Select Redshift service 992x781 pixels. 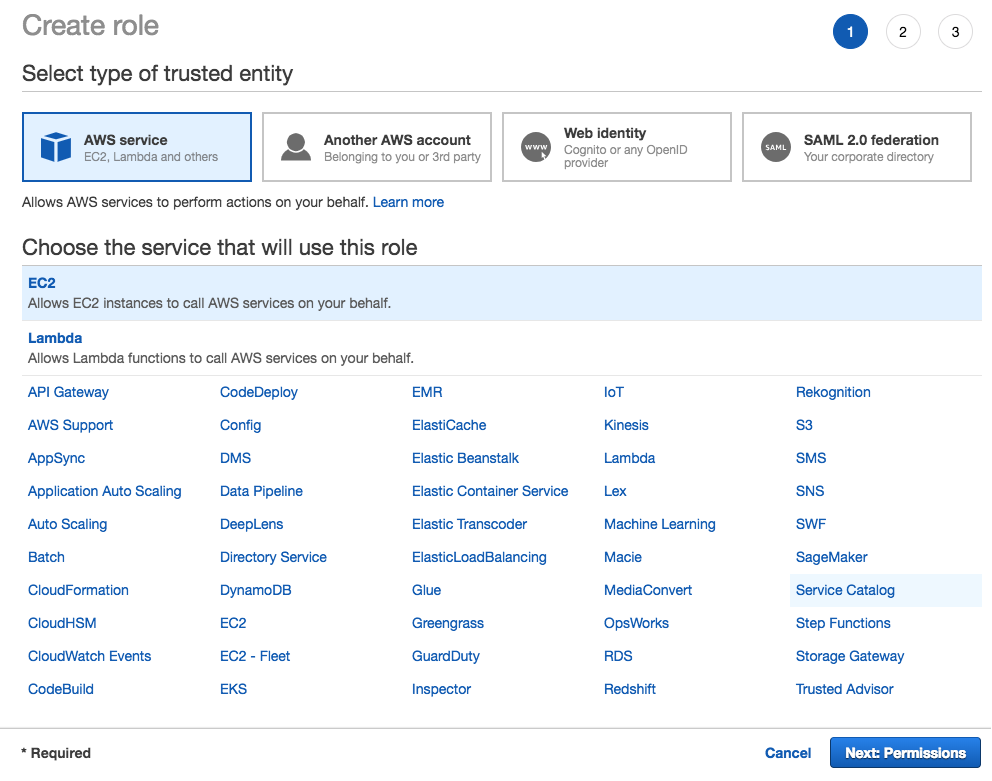tap(629, 689)
